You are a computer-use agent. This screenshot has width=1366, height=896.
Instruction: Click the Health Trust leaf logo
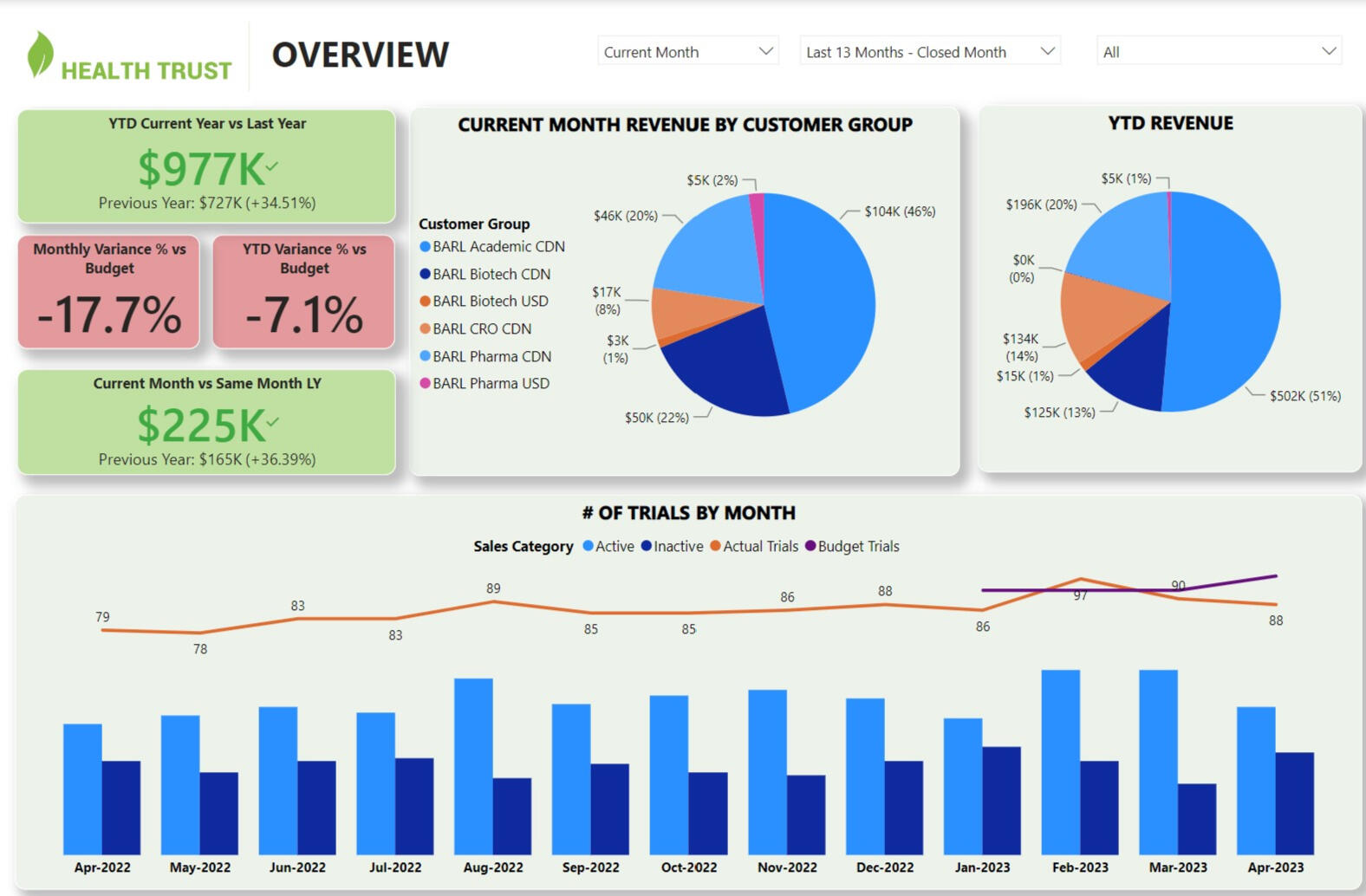(40, 55)
